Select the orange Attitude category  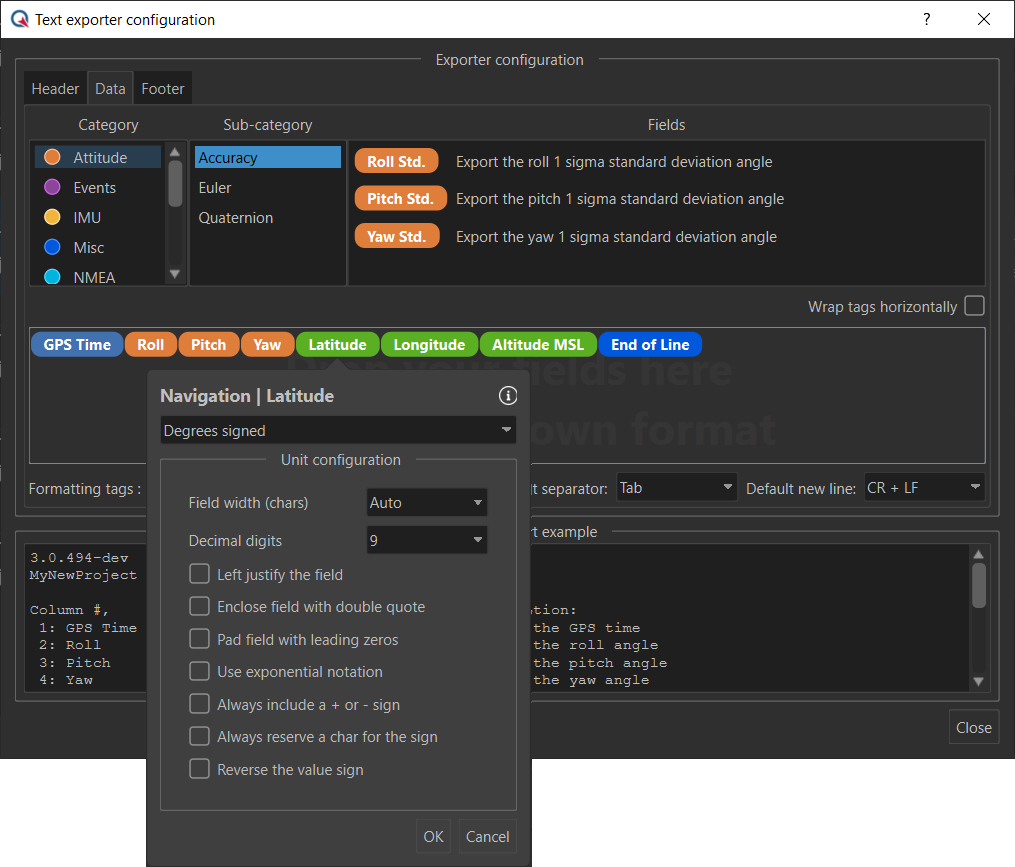99,157
